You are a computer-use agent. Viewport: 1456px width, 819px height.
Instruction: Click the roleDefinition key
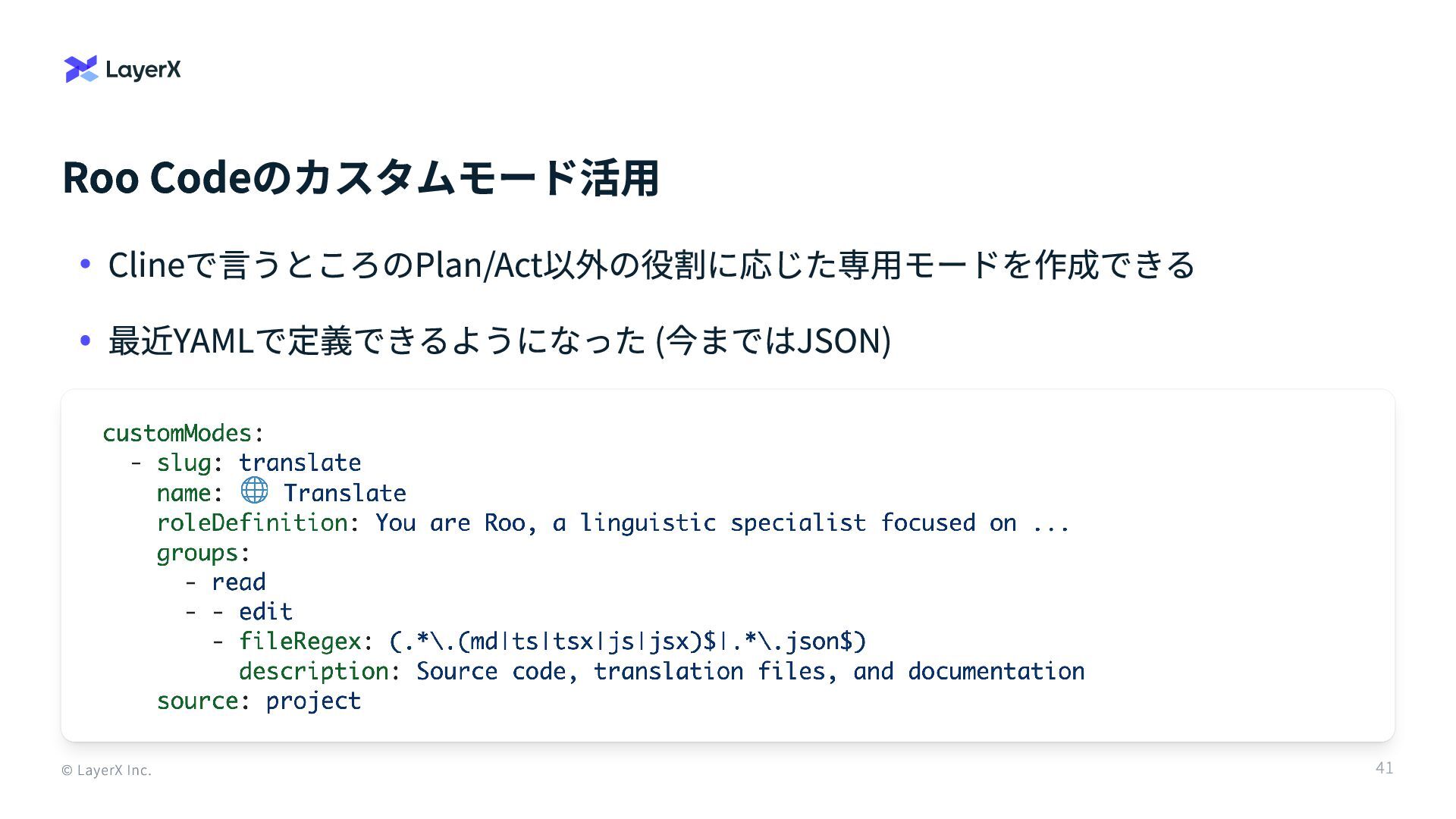[x=253, y=522]
